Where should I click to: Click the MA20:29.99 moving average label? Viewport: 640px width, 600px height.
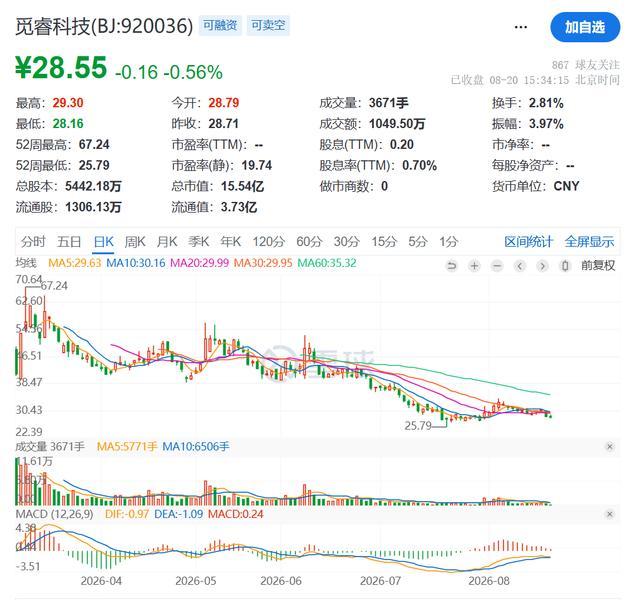point(199,263)
